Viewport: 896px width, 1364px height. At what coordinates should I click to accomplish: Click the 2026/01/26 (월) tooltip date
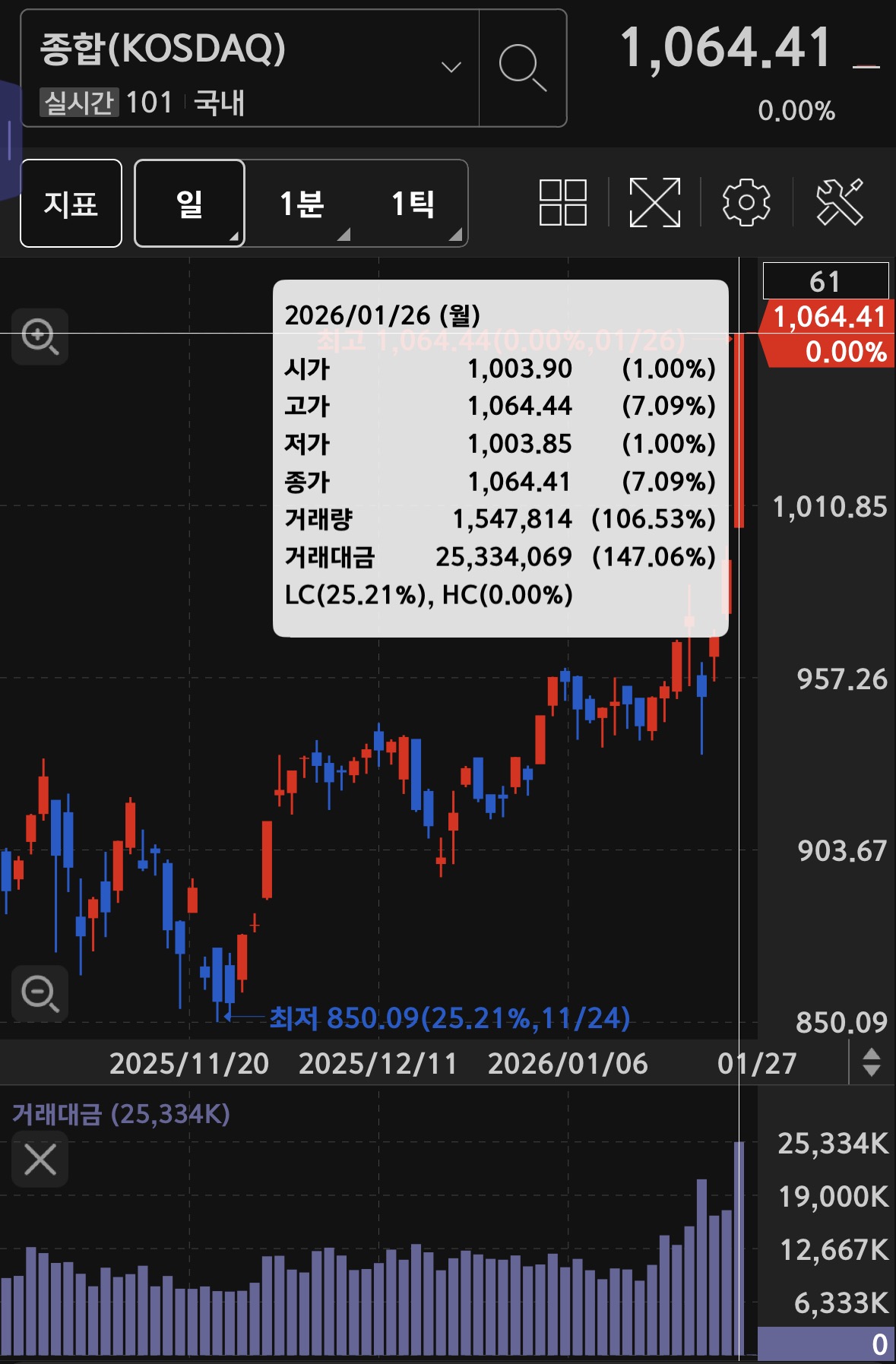click(x=382, y=315)
